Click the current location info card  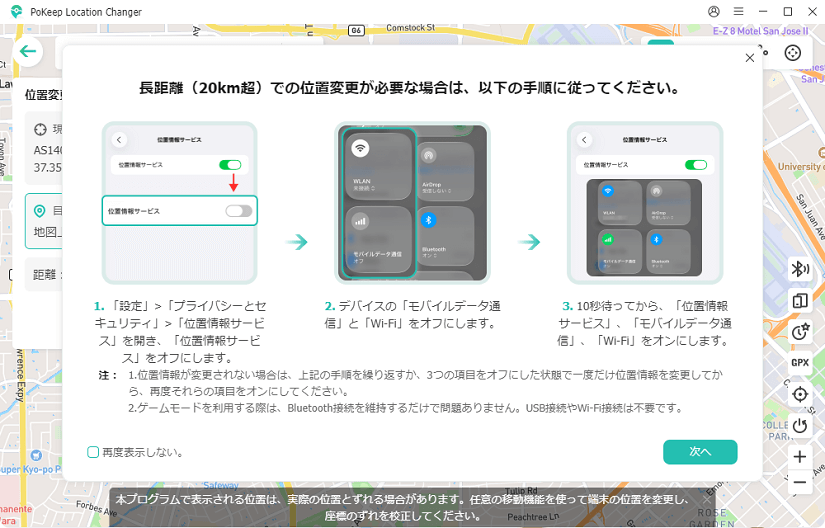(x=45, y=148)
